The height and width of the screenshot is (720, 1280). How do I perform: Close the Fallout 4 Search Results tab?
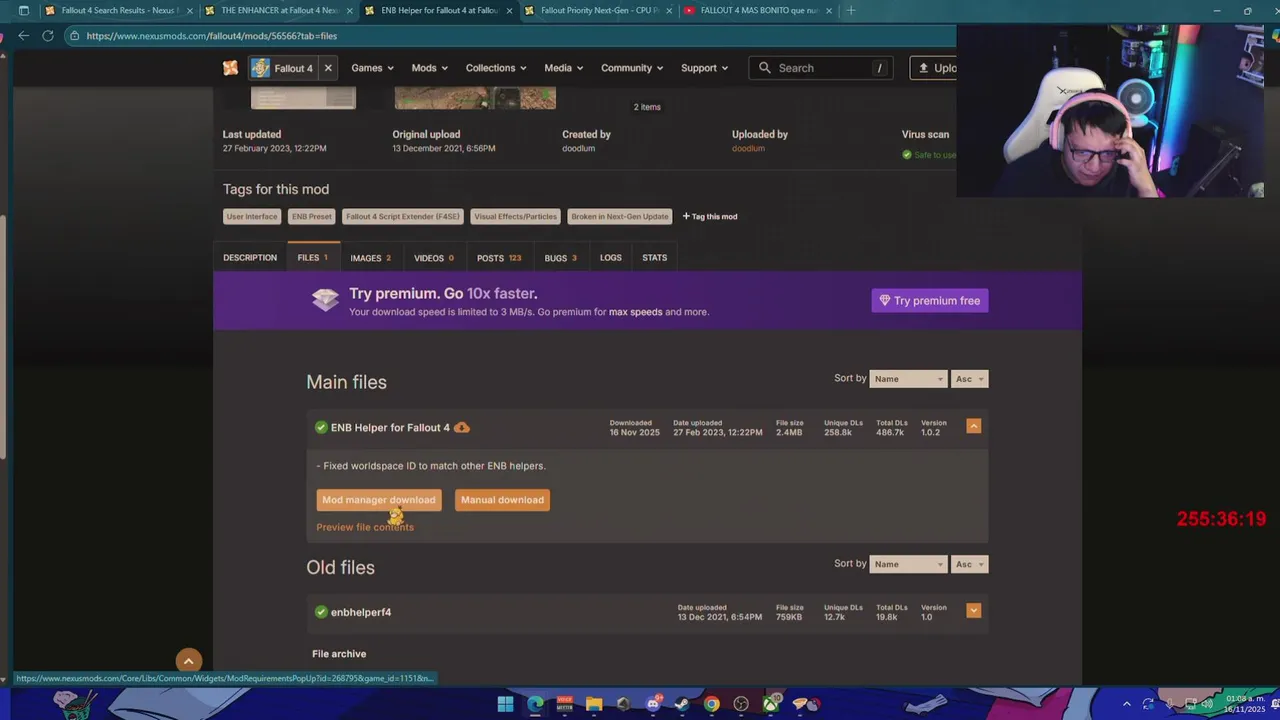click(x=190, y=11)
